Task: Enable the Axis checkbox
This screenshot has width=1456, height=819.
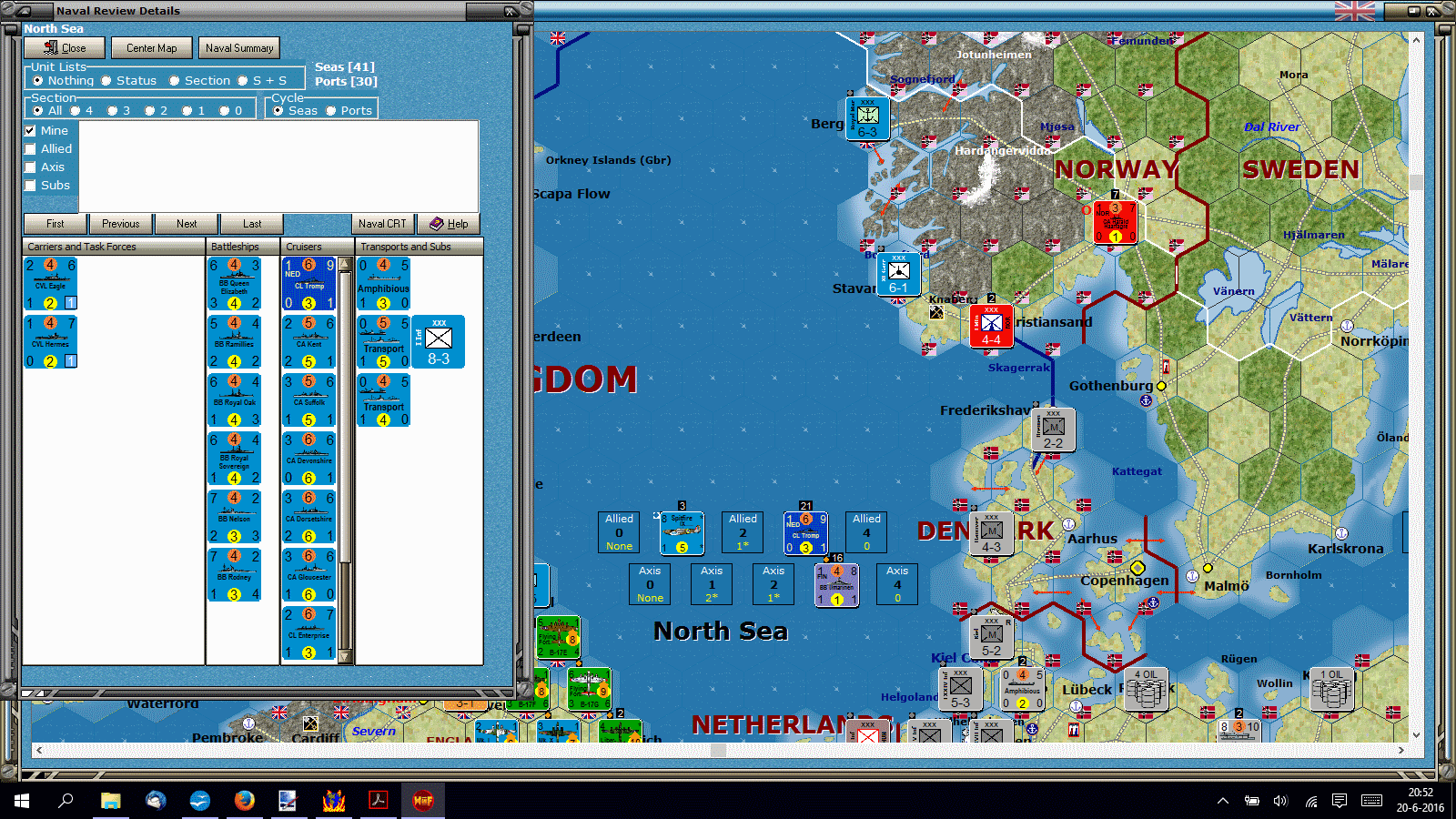Action: click(30, 167)
